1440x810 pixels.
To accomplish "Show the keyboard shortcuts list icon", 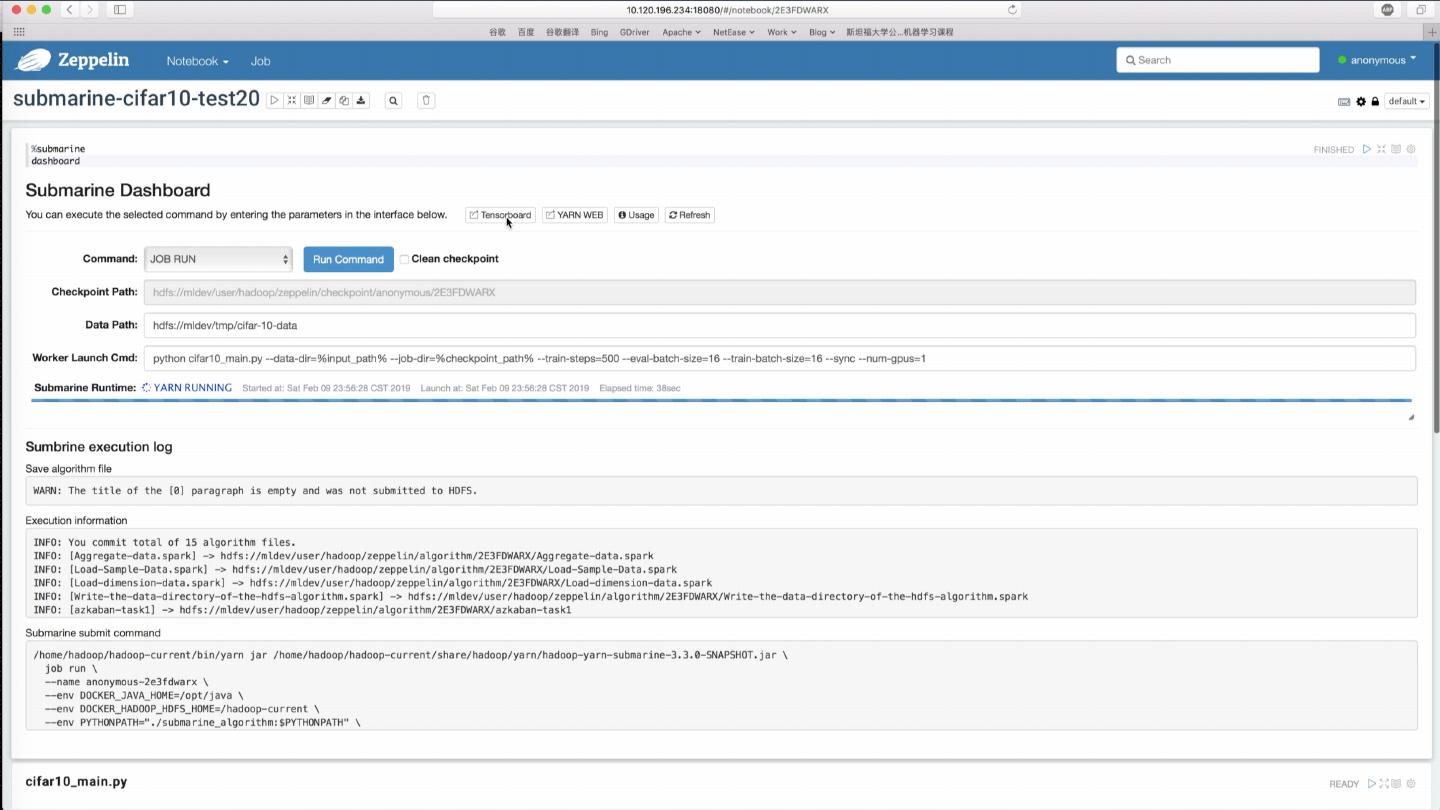I will [x=1344, y=101].
